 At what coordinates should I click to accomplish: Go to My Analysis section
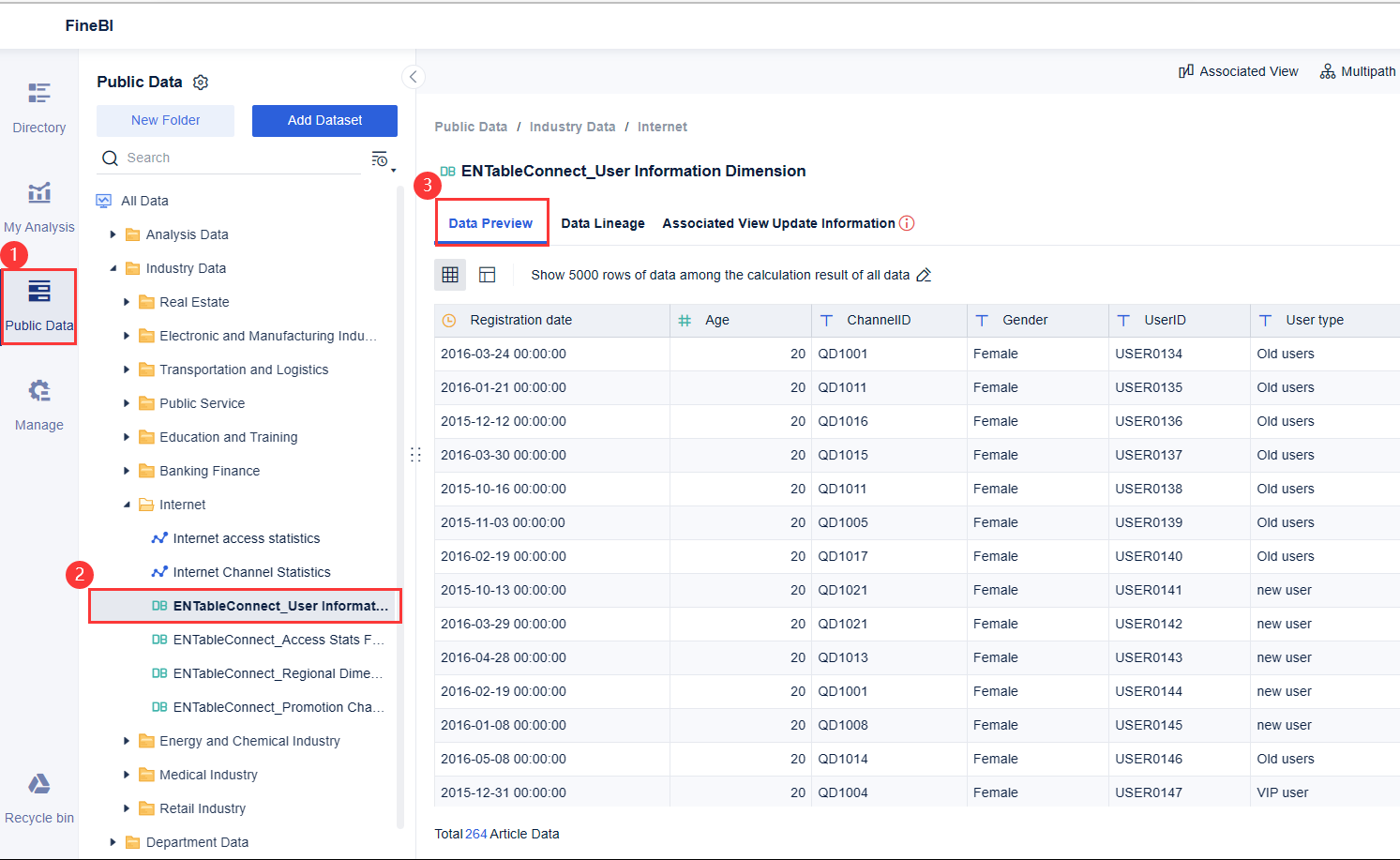[x=38, y=207]
